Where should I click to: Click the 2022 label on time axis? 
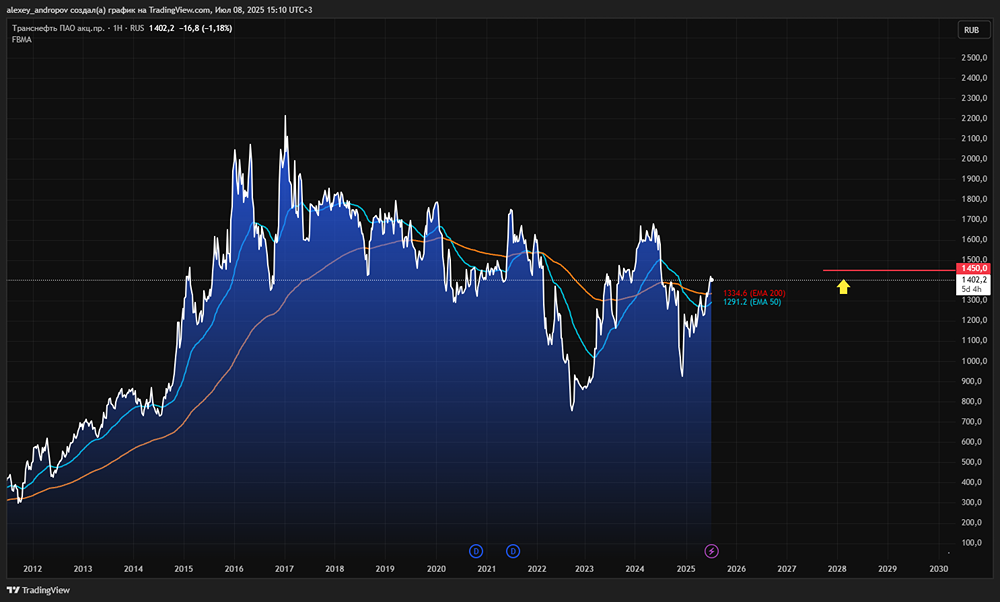point(537,569)
